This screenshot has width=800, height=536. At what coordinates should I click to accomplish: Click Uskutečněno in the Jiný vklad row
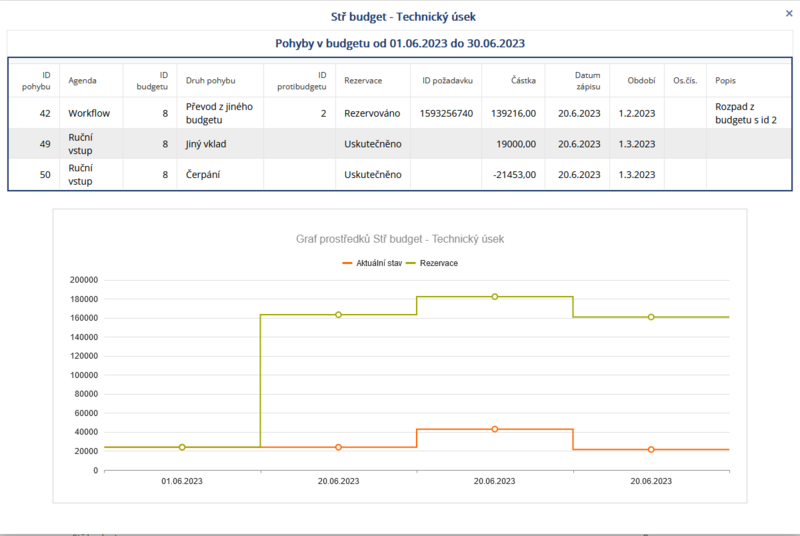(372, 144)
